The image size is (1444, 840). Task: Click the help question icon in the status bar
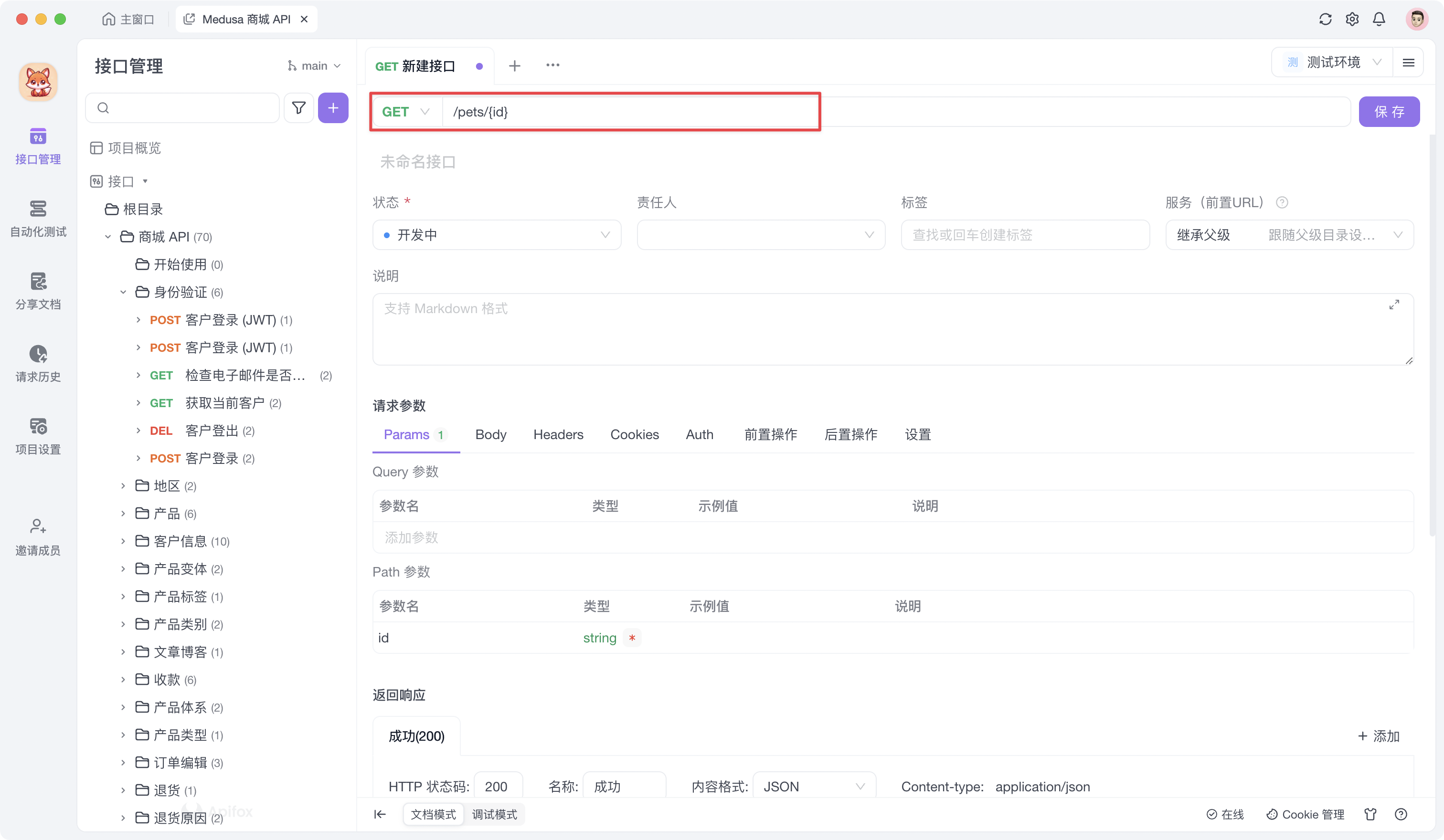(x=1401, y=814)
